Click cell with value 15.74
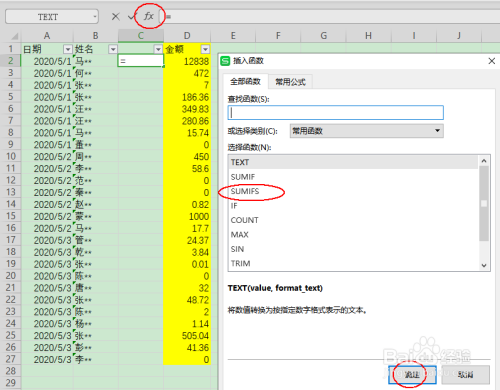Image resolution: width=500 pixels, height=390 pixels. point(187,133)
